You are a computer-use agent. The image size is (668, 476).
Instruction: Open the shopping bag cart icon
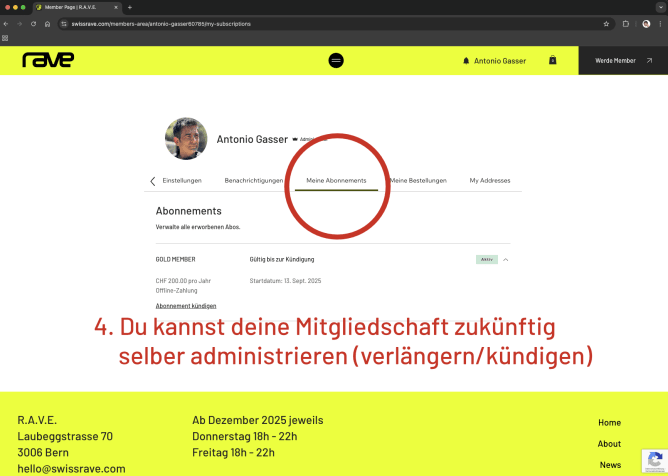pyautogui.click(x=553, y=60)
